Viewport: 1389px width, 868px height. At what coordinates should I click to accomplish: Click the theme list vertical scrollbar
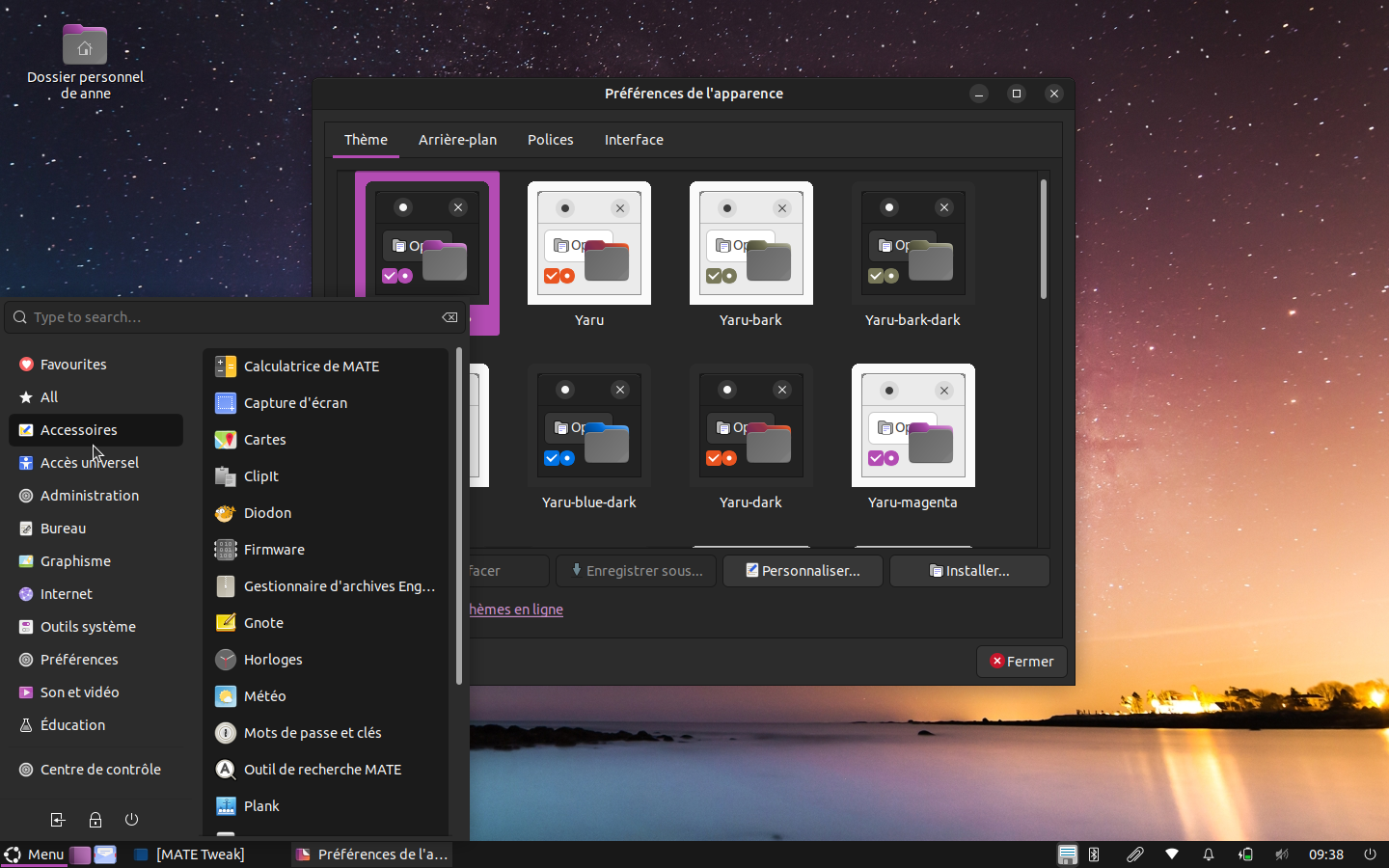[1043, 241]
